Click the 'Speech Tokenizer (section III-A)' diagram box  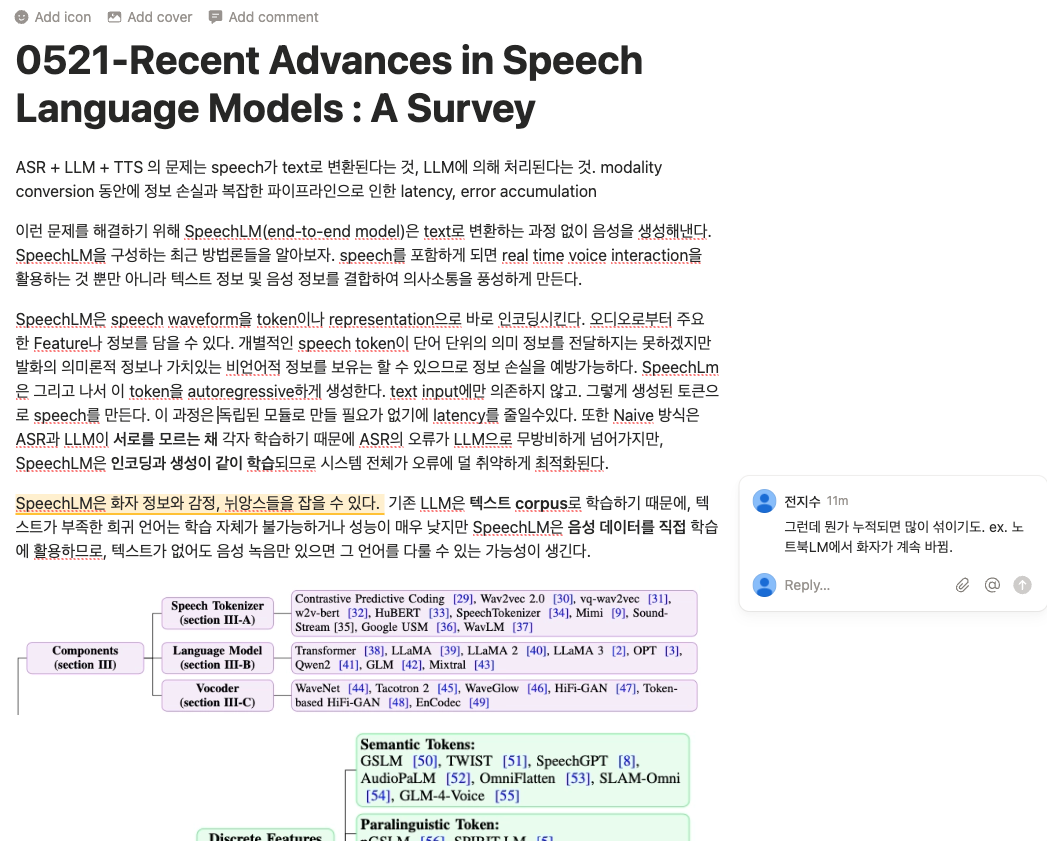218,613
